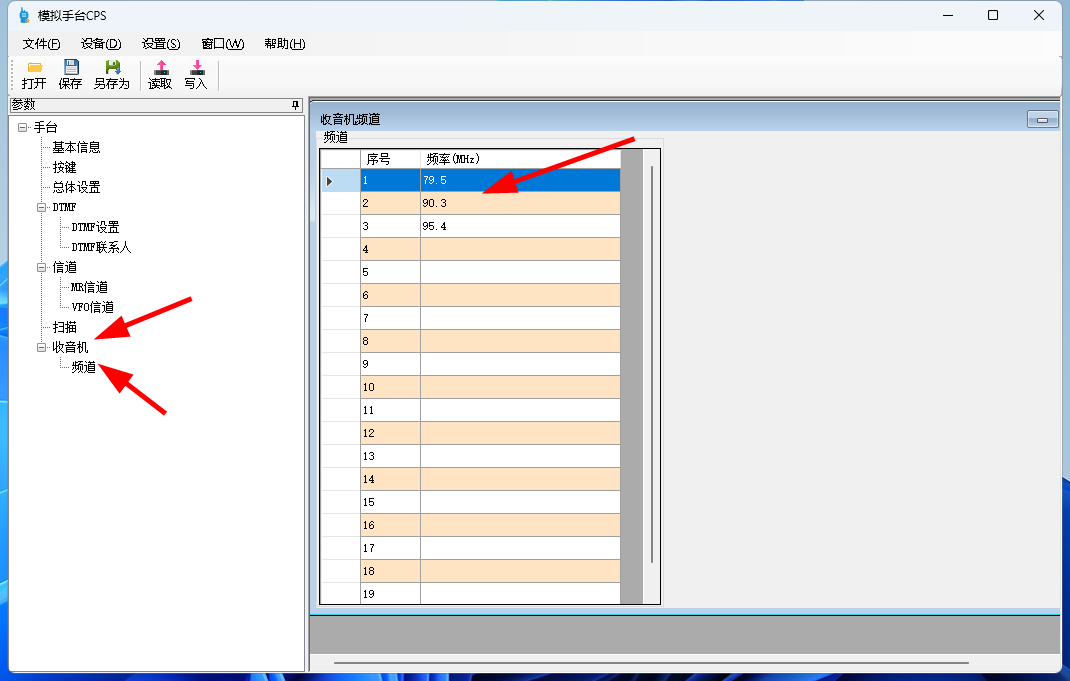Open the 帮助(H) menu

284,44
